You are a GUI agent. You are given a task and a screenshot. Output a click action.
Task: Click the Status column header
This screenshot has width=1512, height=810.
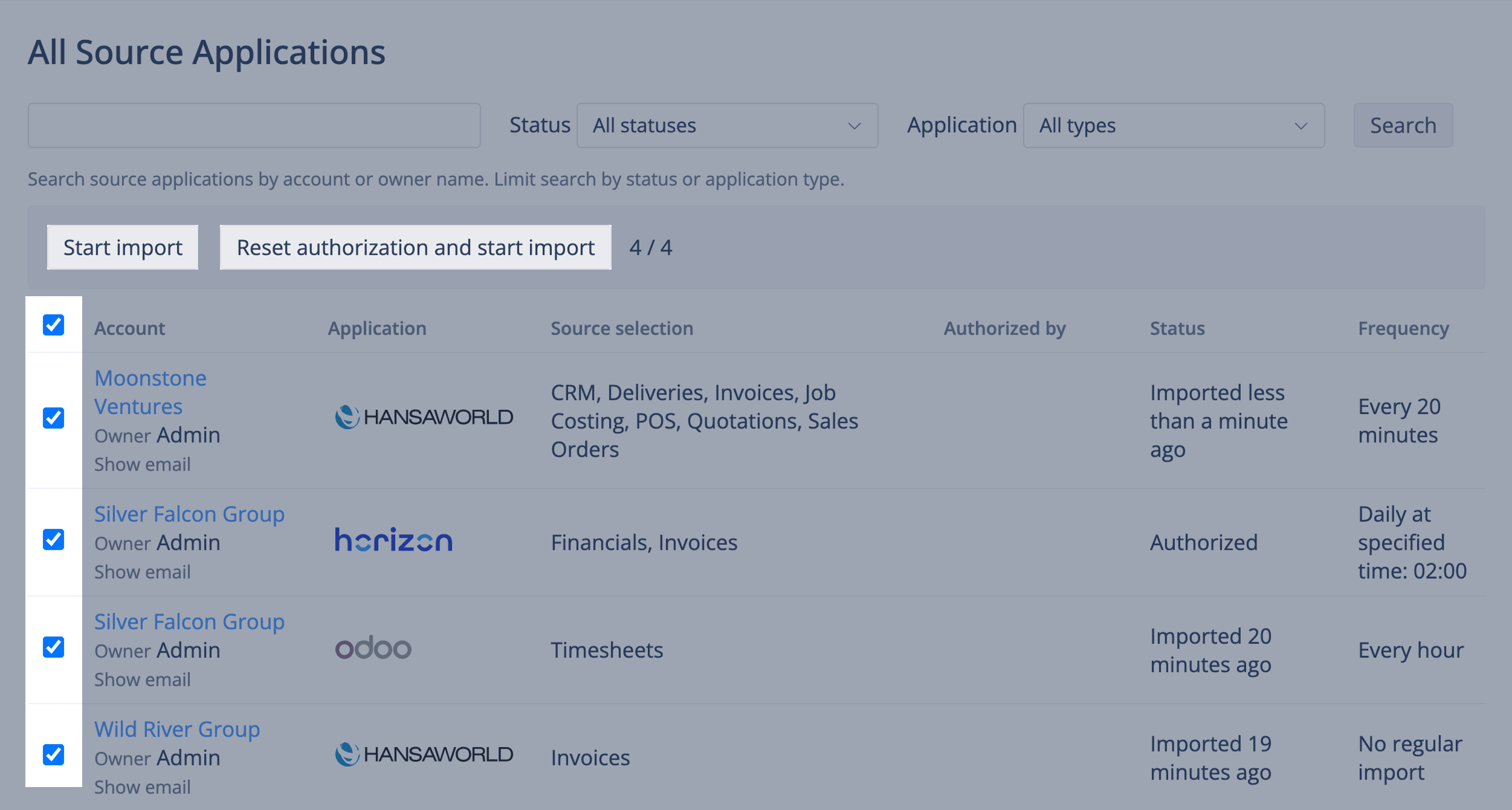1177,328
